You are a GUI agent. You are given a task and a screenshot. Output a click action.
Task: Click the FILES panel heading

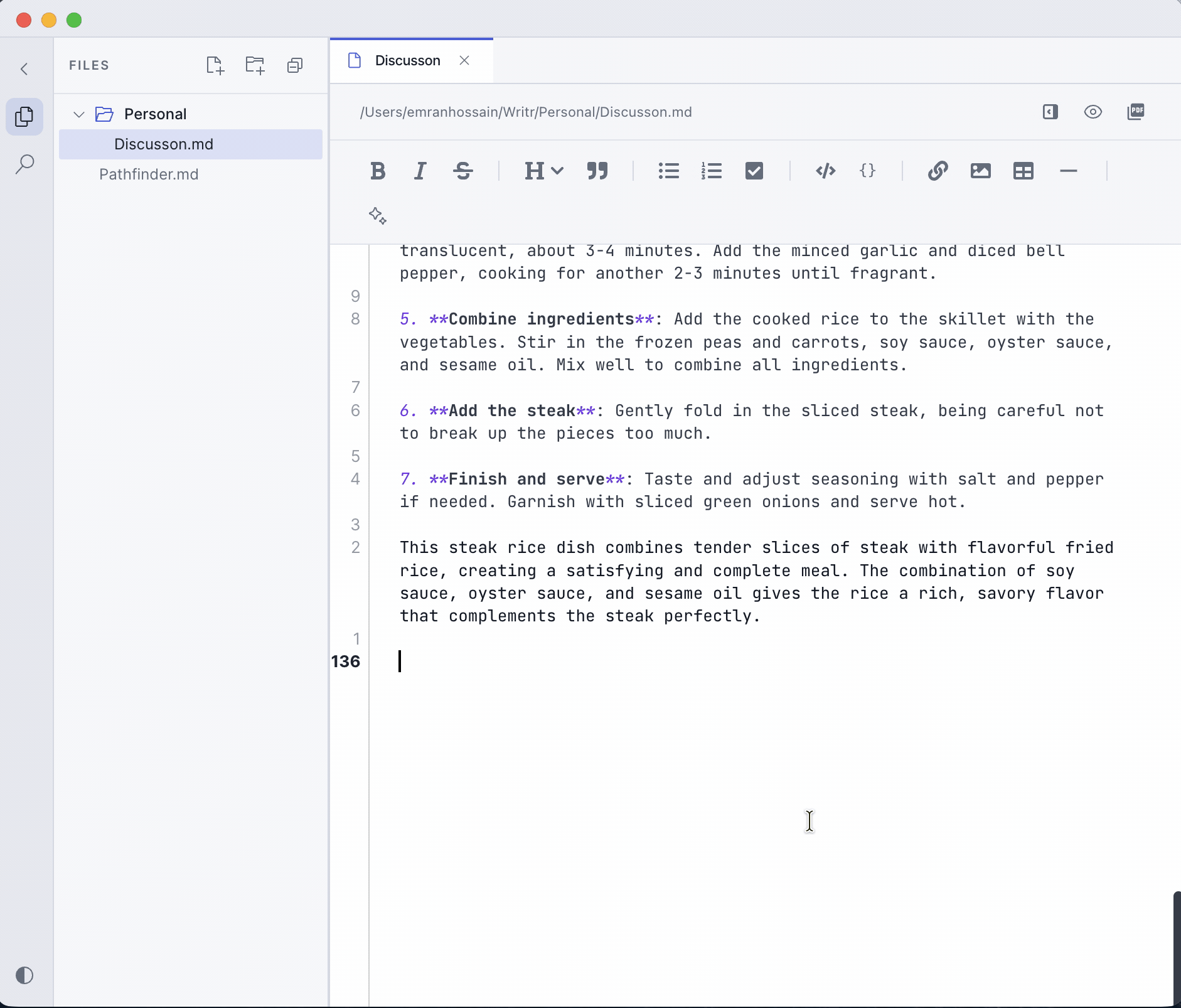[x=89, y=65]
